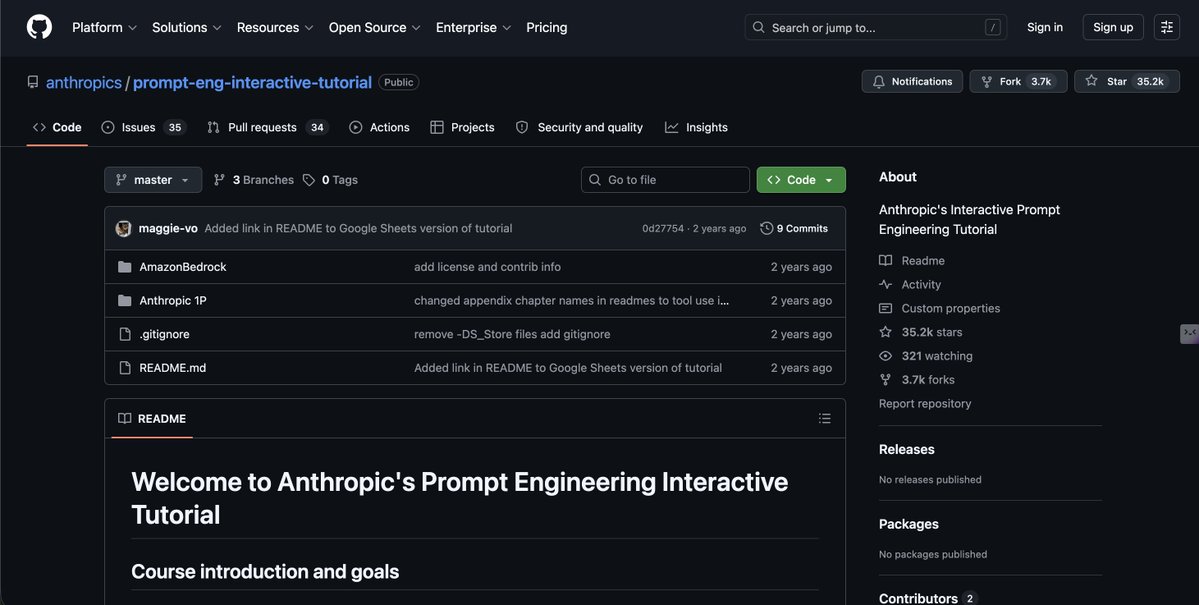
Task: Switch to the Code tab
Action: click(57, 128)
